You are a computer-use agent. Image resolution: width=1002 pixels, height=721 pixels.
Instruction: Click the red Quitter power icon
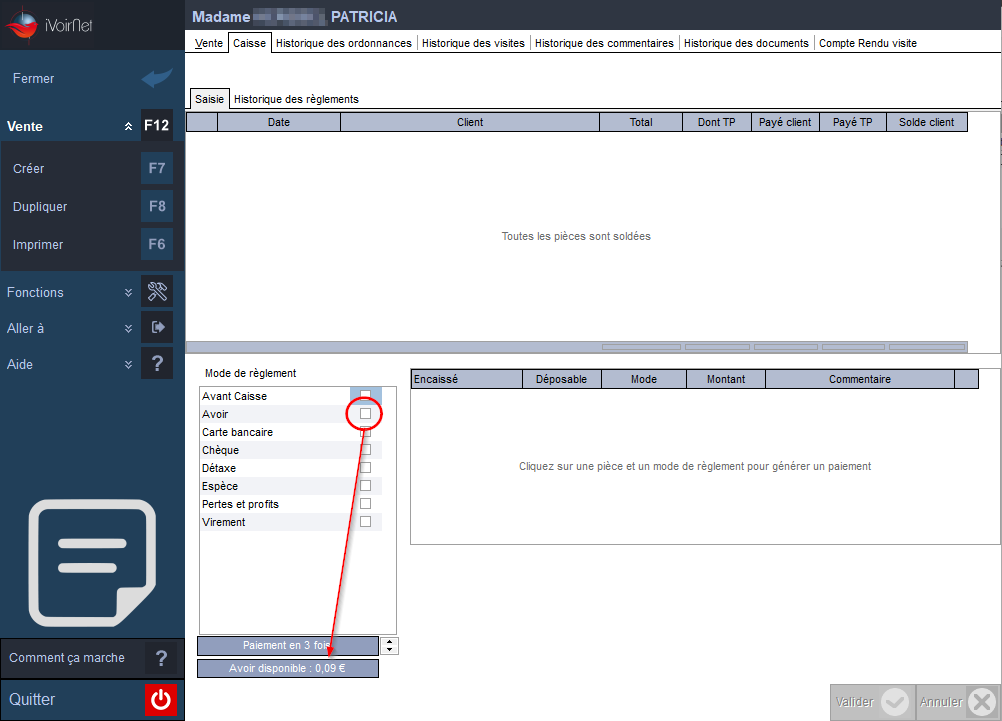click(160, 699)
